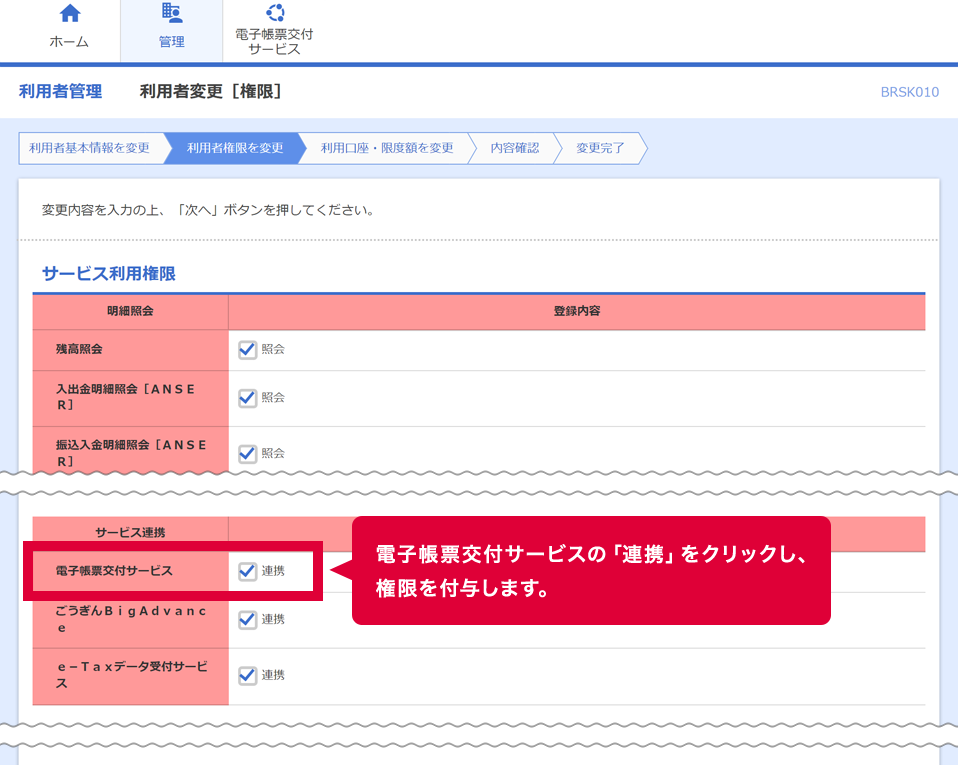
Task: Click the 利用者変更 [権限] title
Action: click(210, 91)
